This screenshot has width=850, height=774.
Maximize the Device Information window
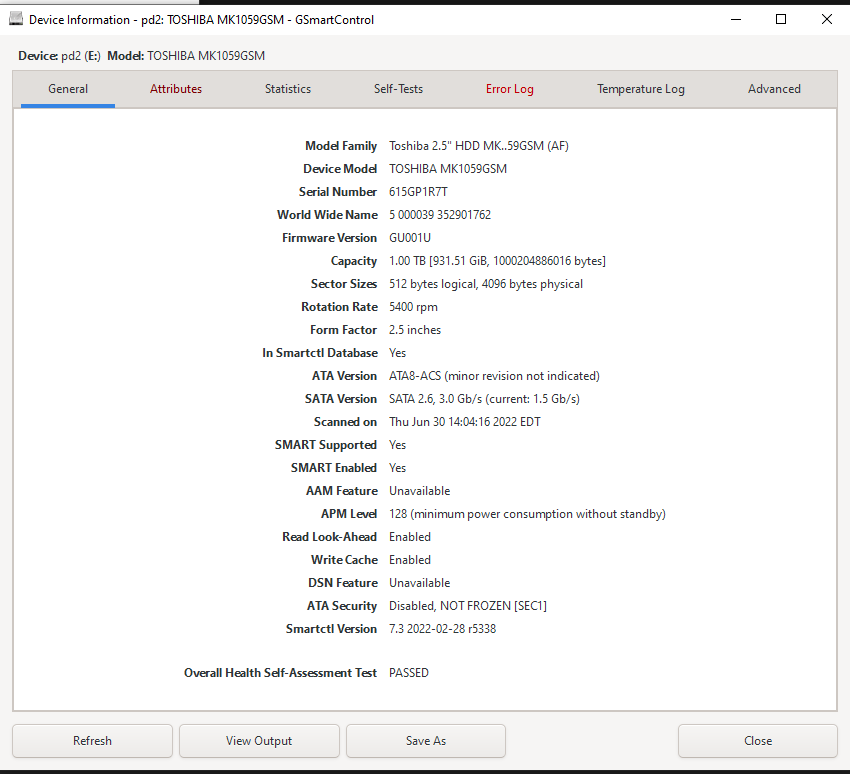[x=781, y=19]
